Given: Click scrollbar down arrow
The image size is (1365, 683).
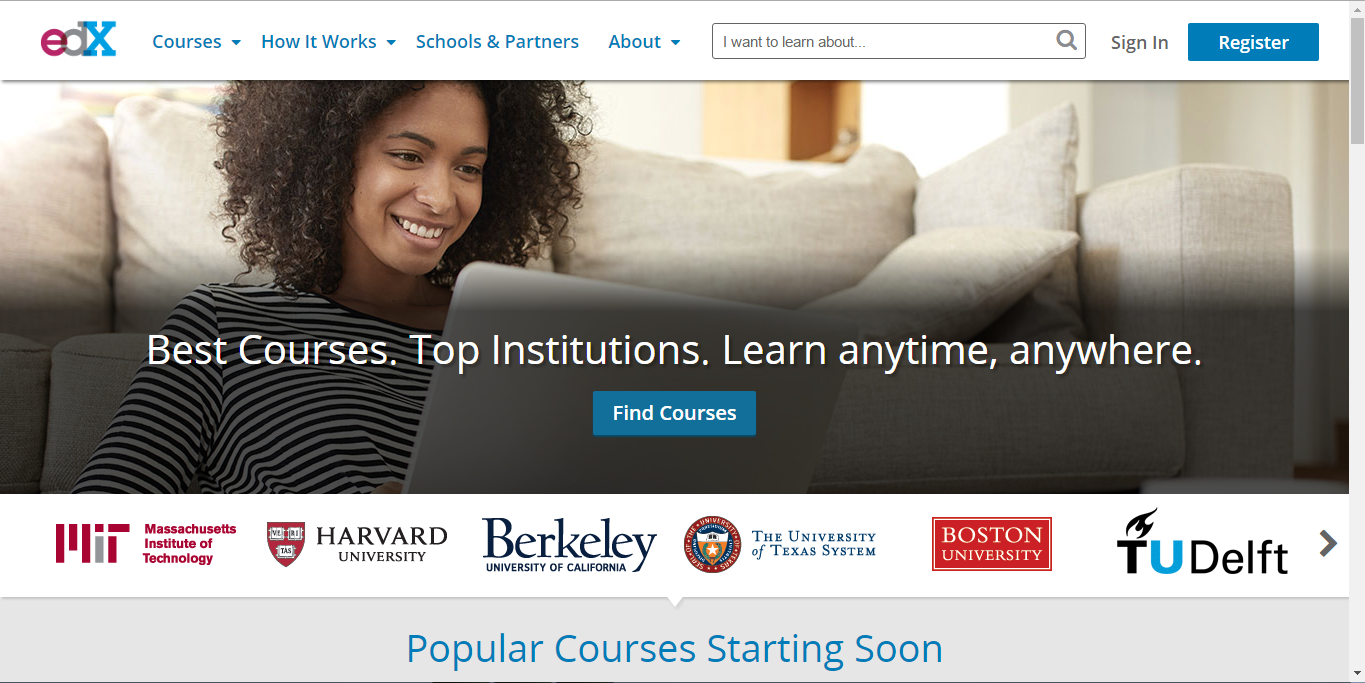Looking at the screenshot, I should click(x=1357, y=674).
